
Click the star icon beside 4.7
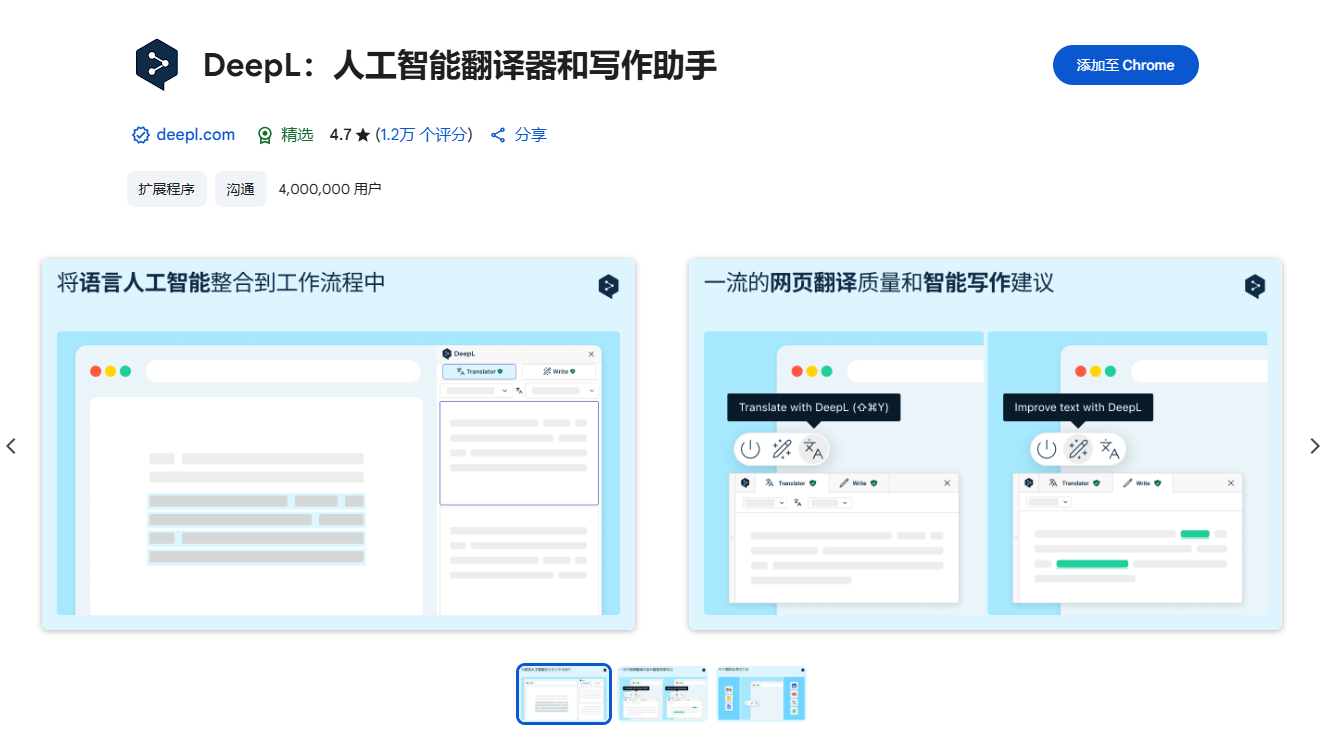(363, 135)
